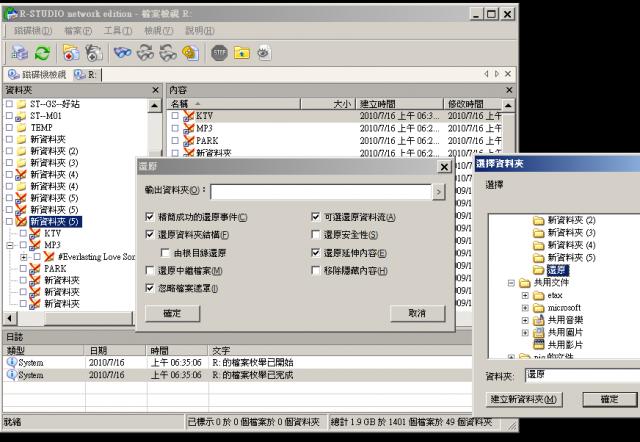Toggle the 忽略檔案遮罩(I) checkbox
640x442 pixels.
pos(150,288)
